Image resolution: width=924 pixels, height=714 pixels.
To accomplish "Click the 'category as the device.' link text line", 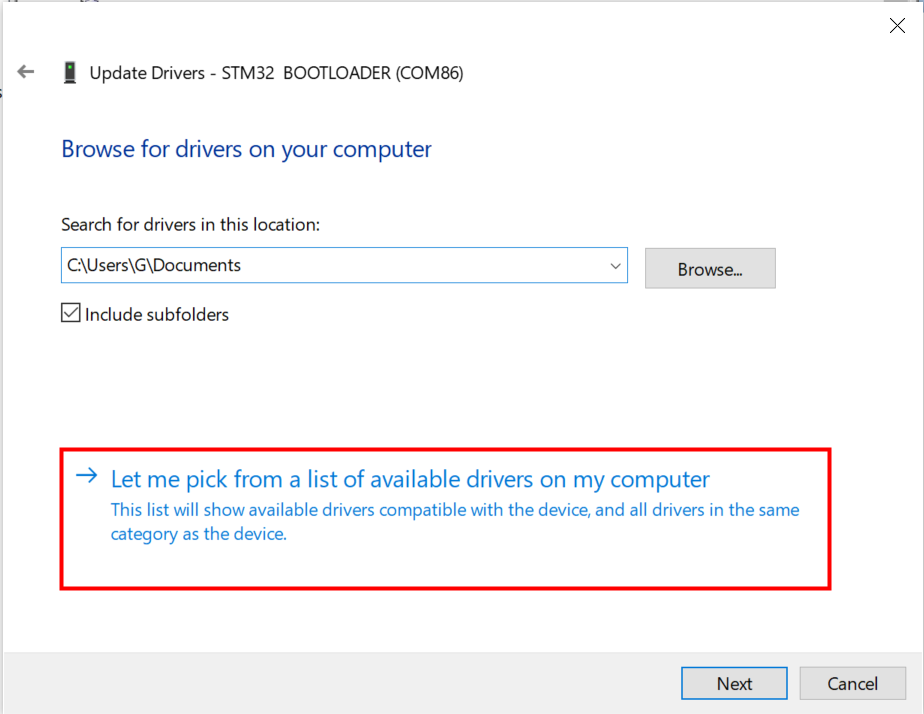I will coord(199,534).
